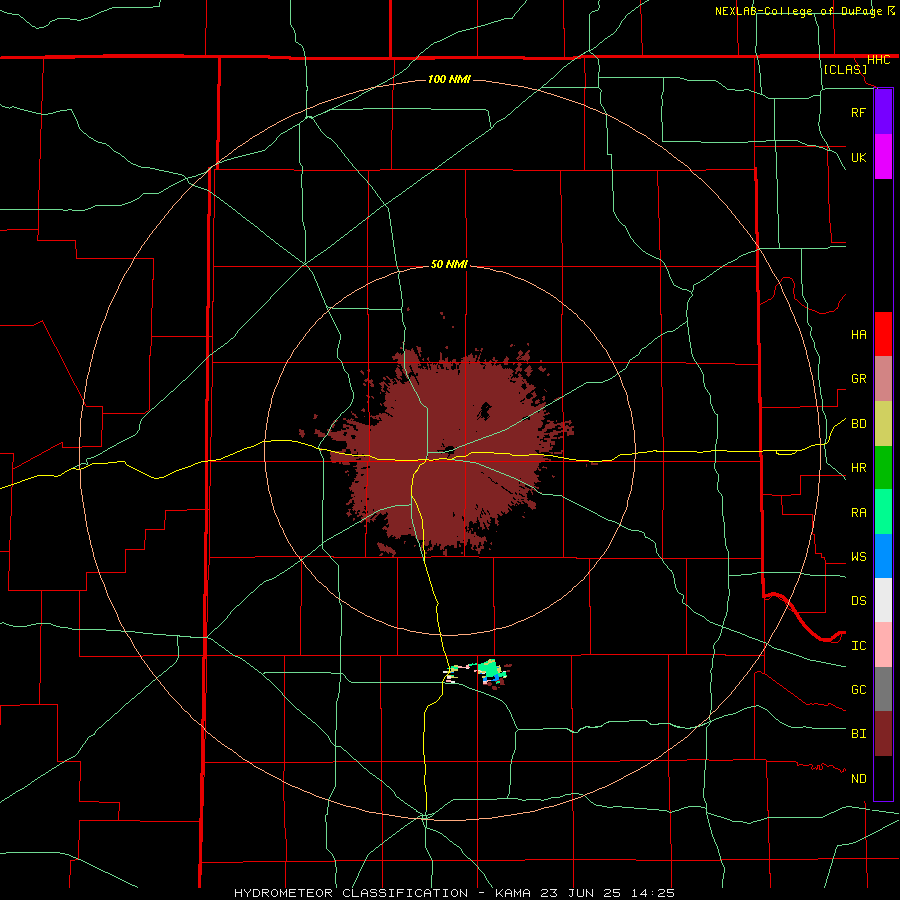Click the GR pink legend swatch

pyautogui.click(x=883, y=379)
